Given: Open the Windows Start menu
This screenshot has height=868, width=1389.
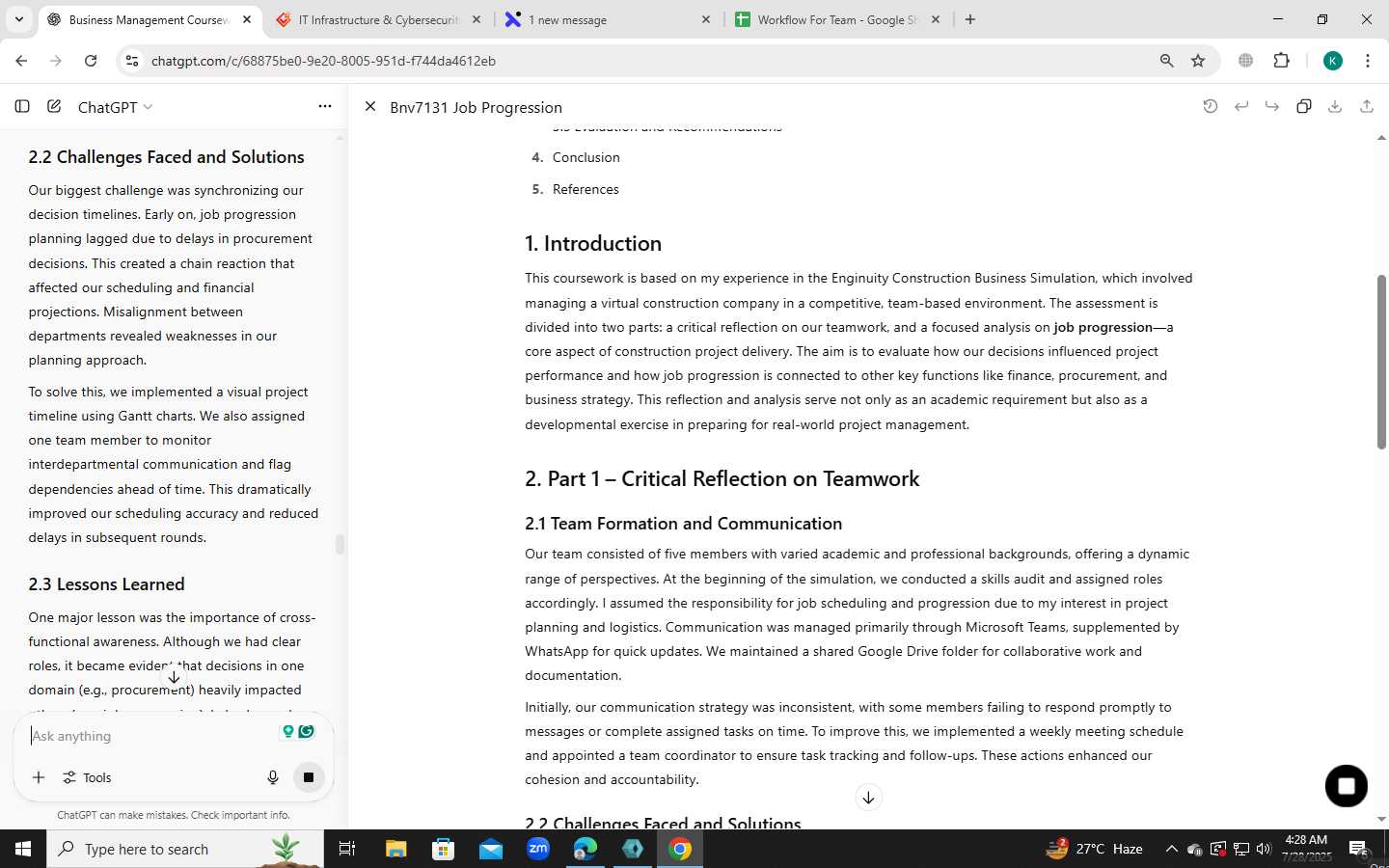Looking at the screenshot, I should (x=23, y=849).
